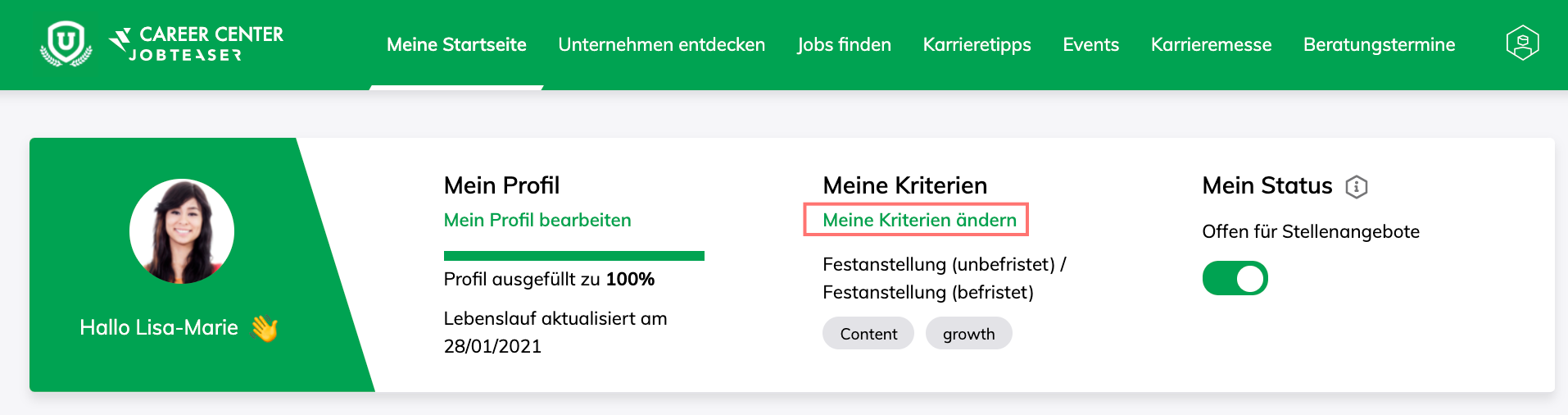Open the Jobs finden menu item
Screen dimensions: 1568x415
click(x=844, y=44)
